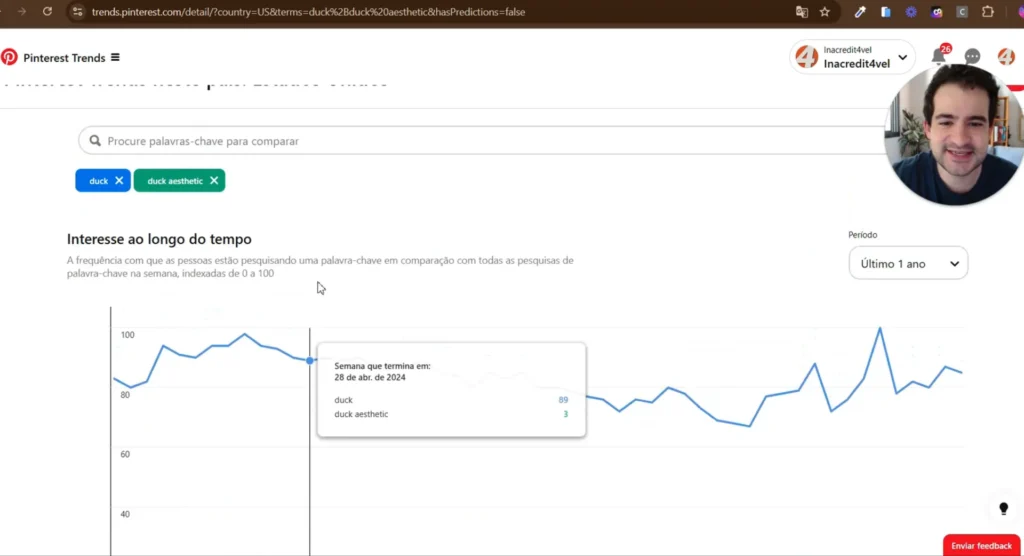Focus the keyword comparison search field
Viewport: 1024px width, 556px height.
[x=483, y=140]
